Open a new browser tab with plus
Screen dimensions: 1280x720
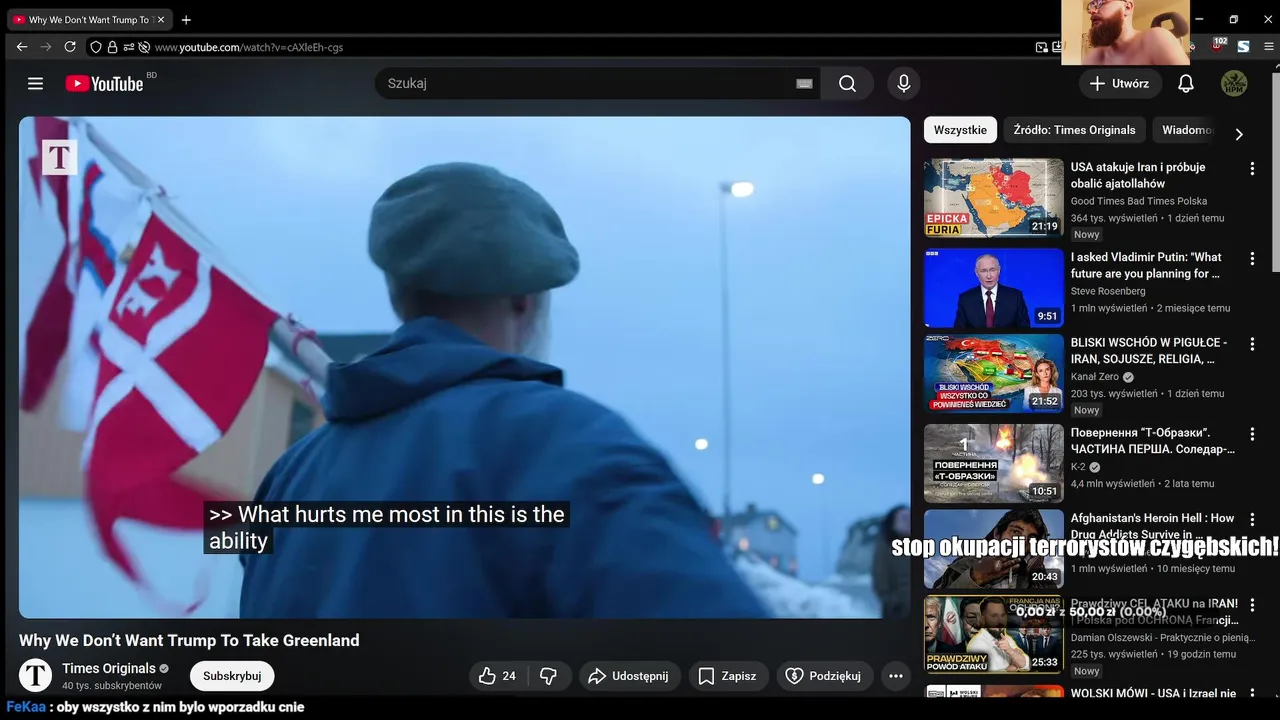click(186, 20)
